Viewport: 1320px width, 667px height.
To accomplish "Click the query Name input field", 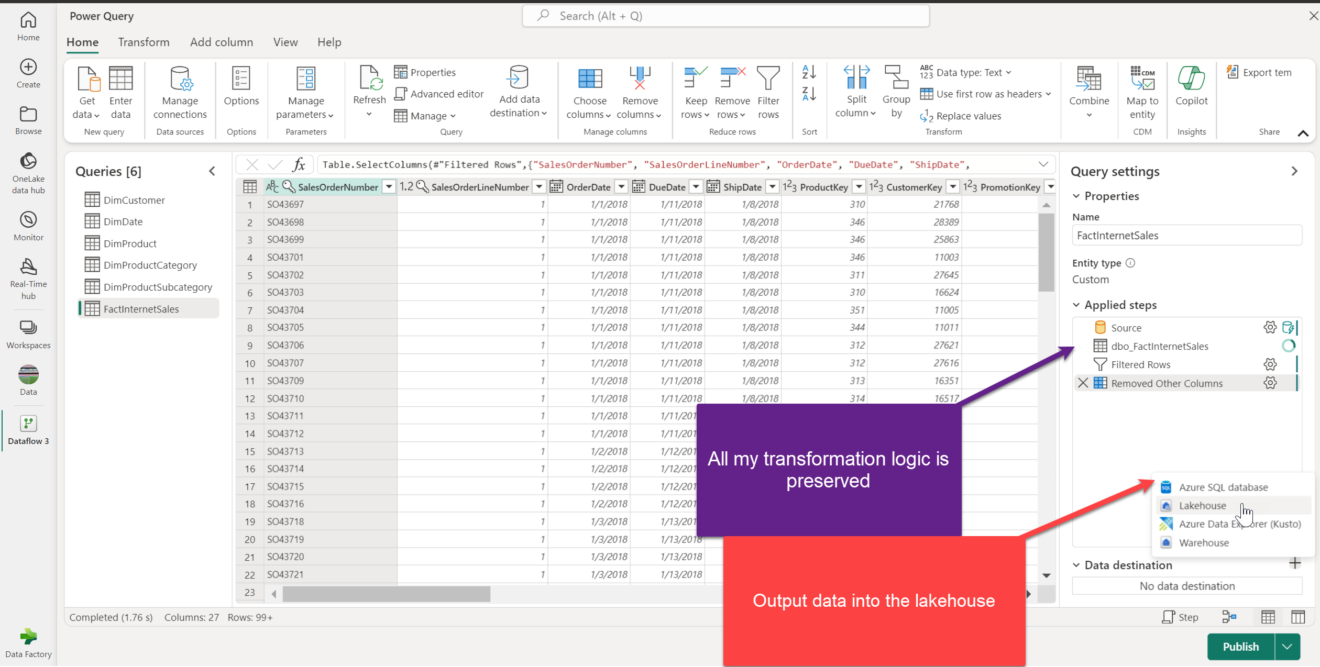I will [1186, 235].
